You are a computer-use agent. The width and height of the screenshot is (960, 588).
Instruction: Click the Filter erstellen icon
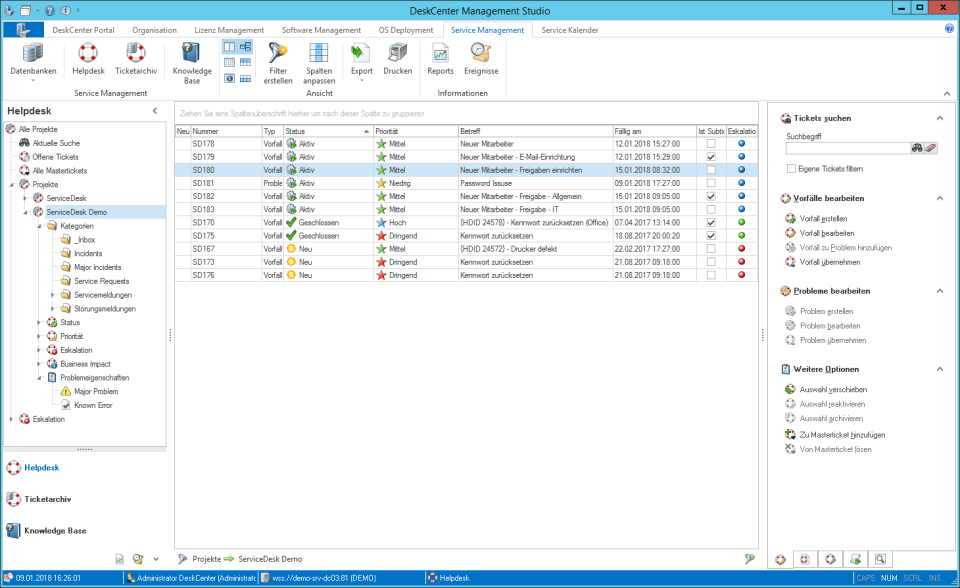[x=277, y=62]
